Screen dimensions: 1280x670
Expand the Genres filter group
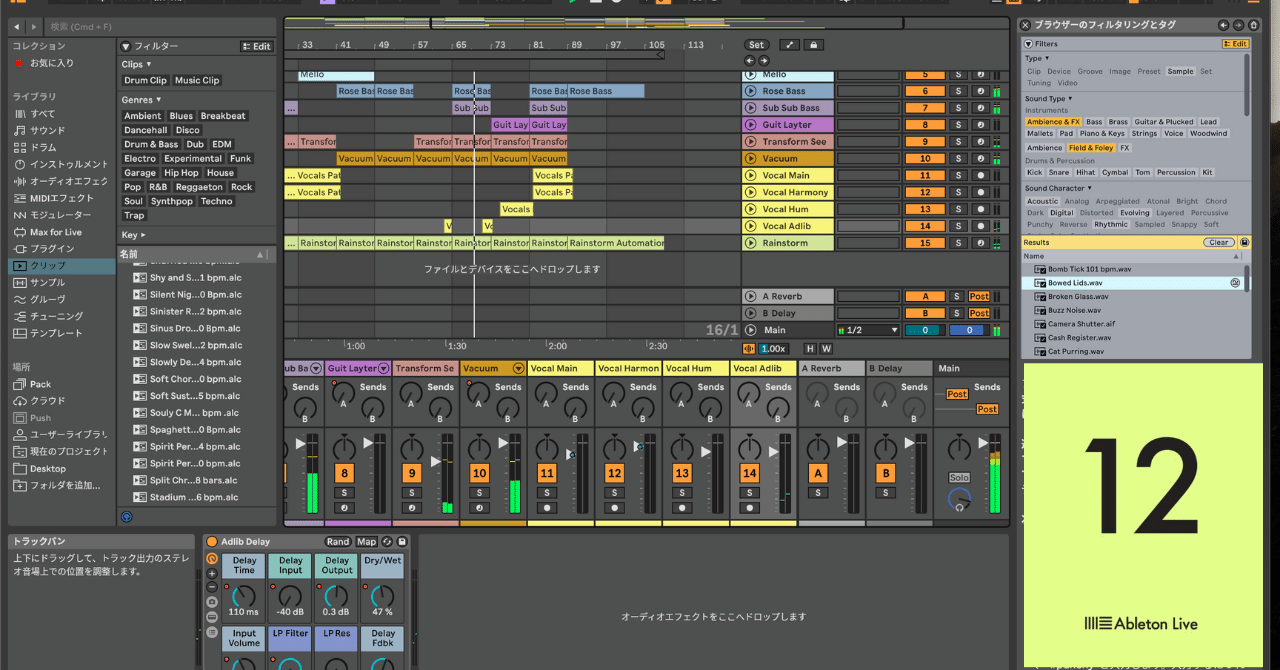(x=141, y=100)
